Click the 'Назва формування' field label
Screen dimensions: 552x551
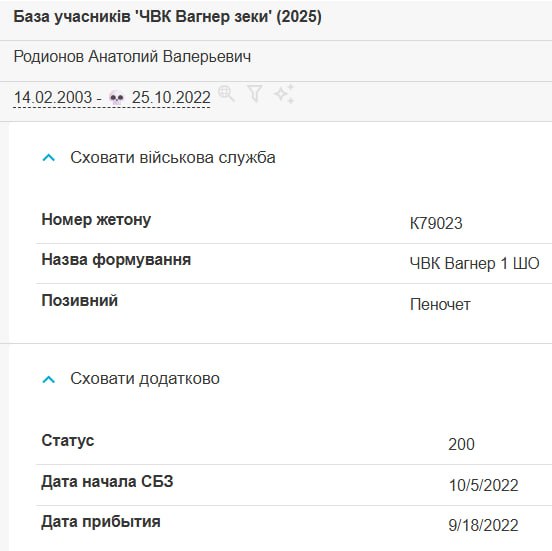click(116, 260)
